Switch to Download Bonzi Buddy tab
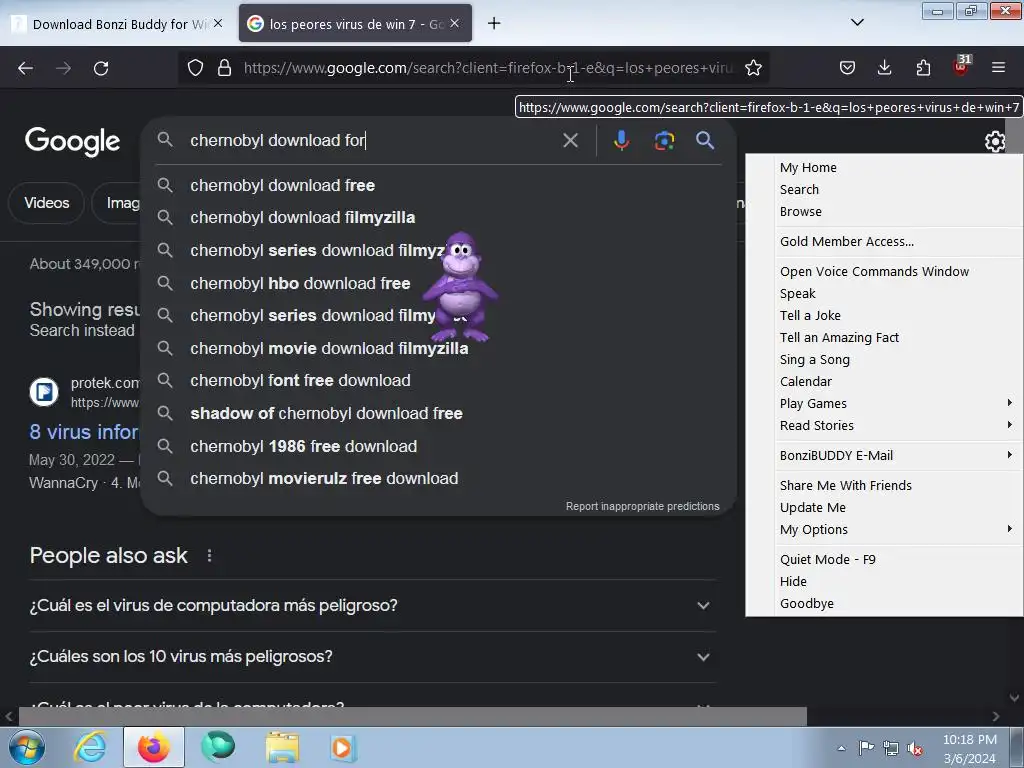Viewport: 1024px width, 768px height. pos(118,24)
